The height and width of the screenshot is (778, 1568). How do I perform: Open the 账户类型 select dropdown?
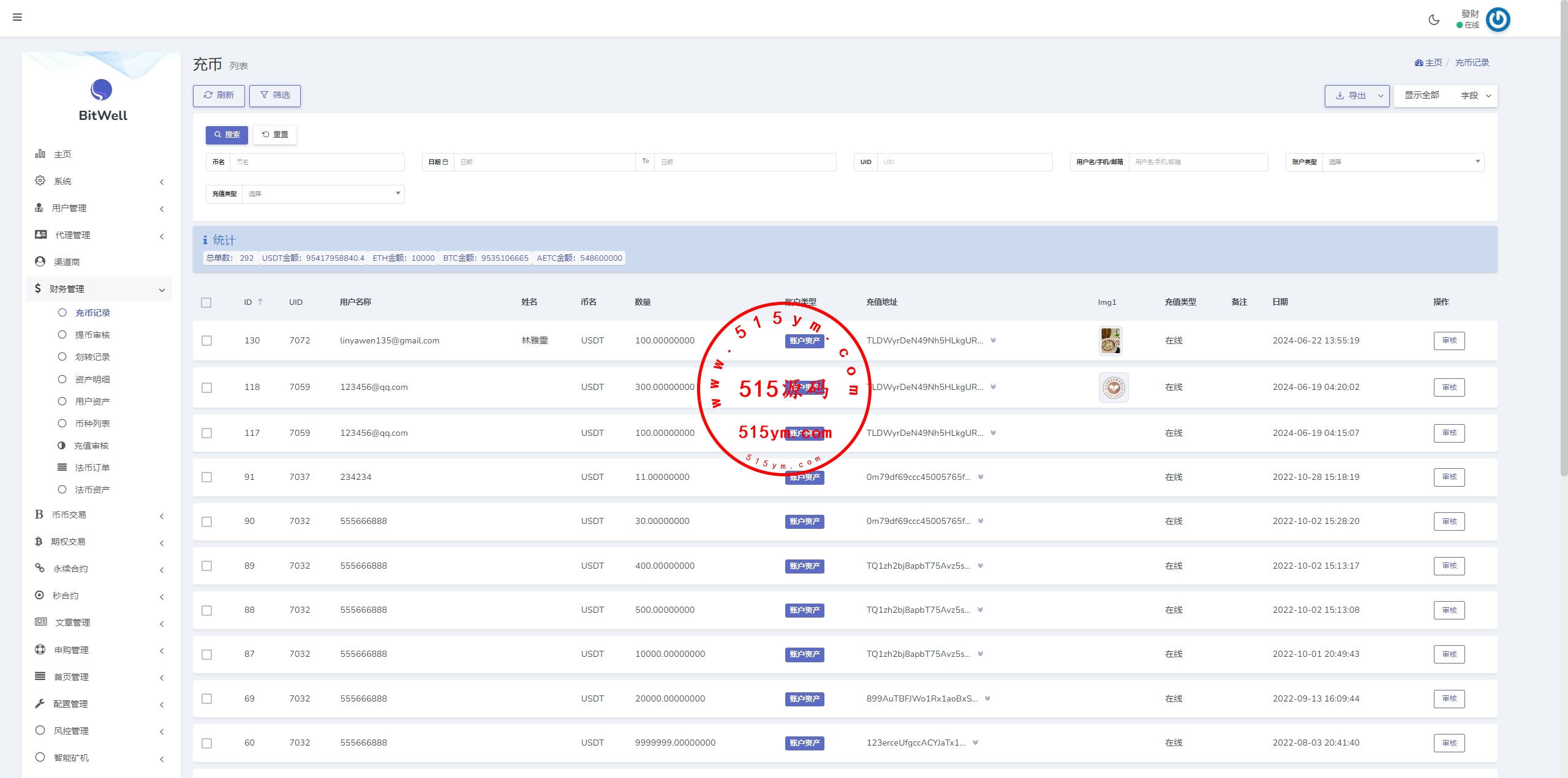1403,162
